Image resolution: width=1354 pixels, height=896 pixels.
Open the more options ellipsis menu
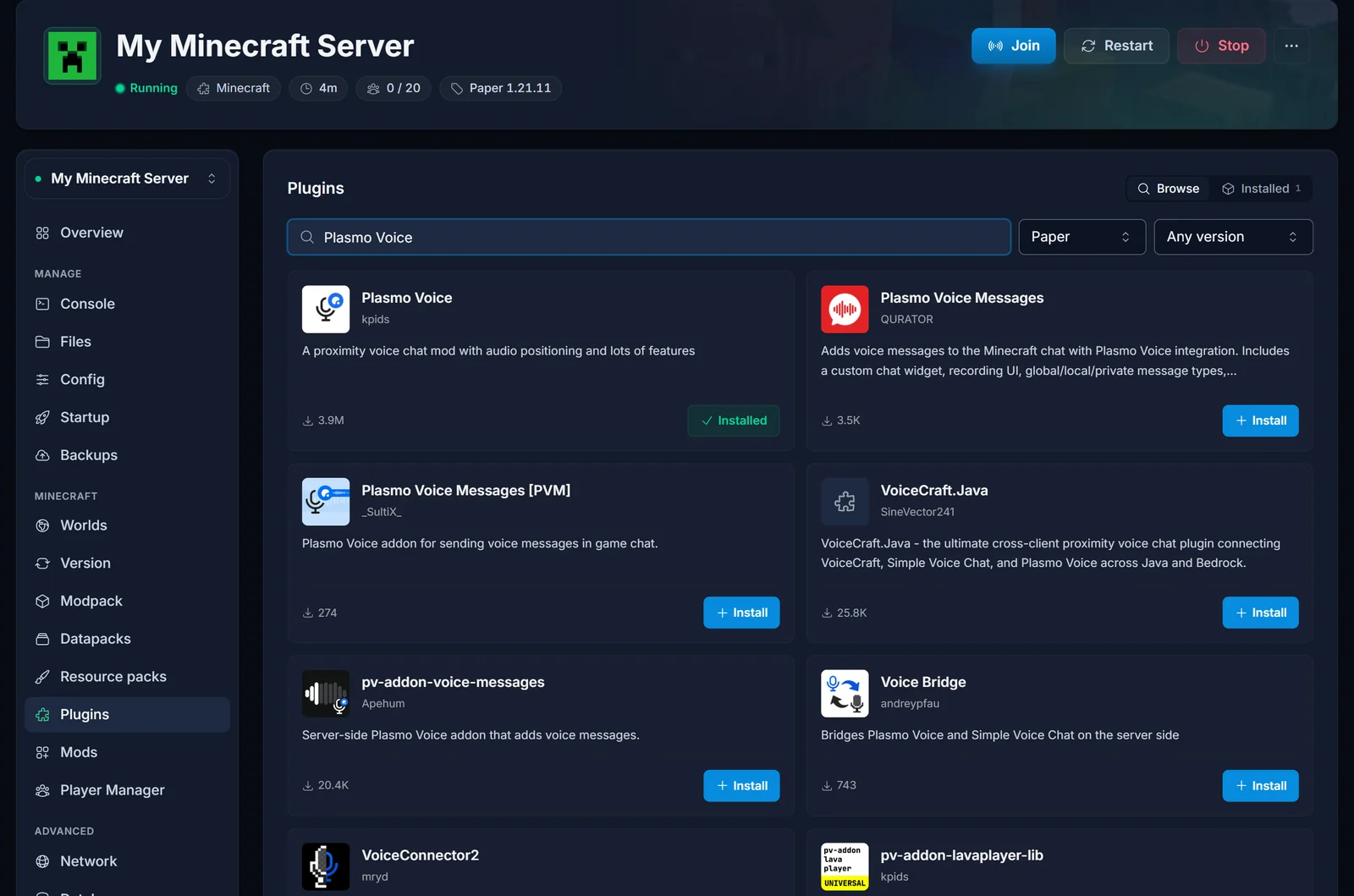pos(1291,46)
